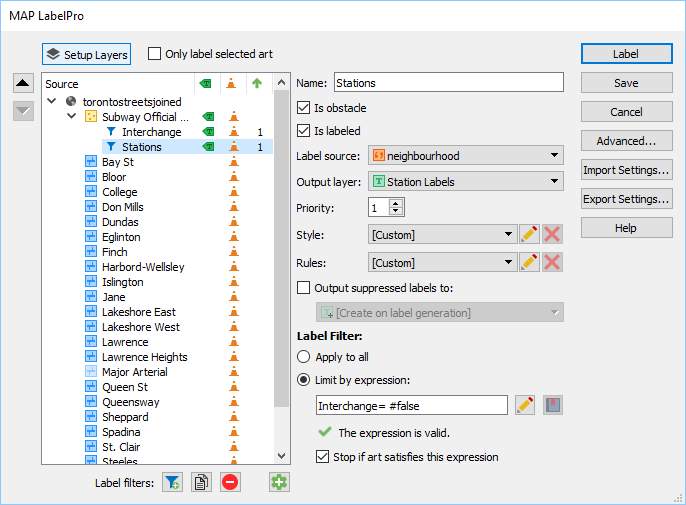Enable Output suppressed labels to
Image resolution: width=686 pixels, height=505 pixels.
pos(303,288)
